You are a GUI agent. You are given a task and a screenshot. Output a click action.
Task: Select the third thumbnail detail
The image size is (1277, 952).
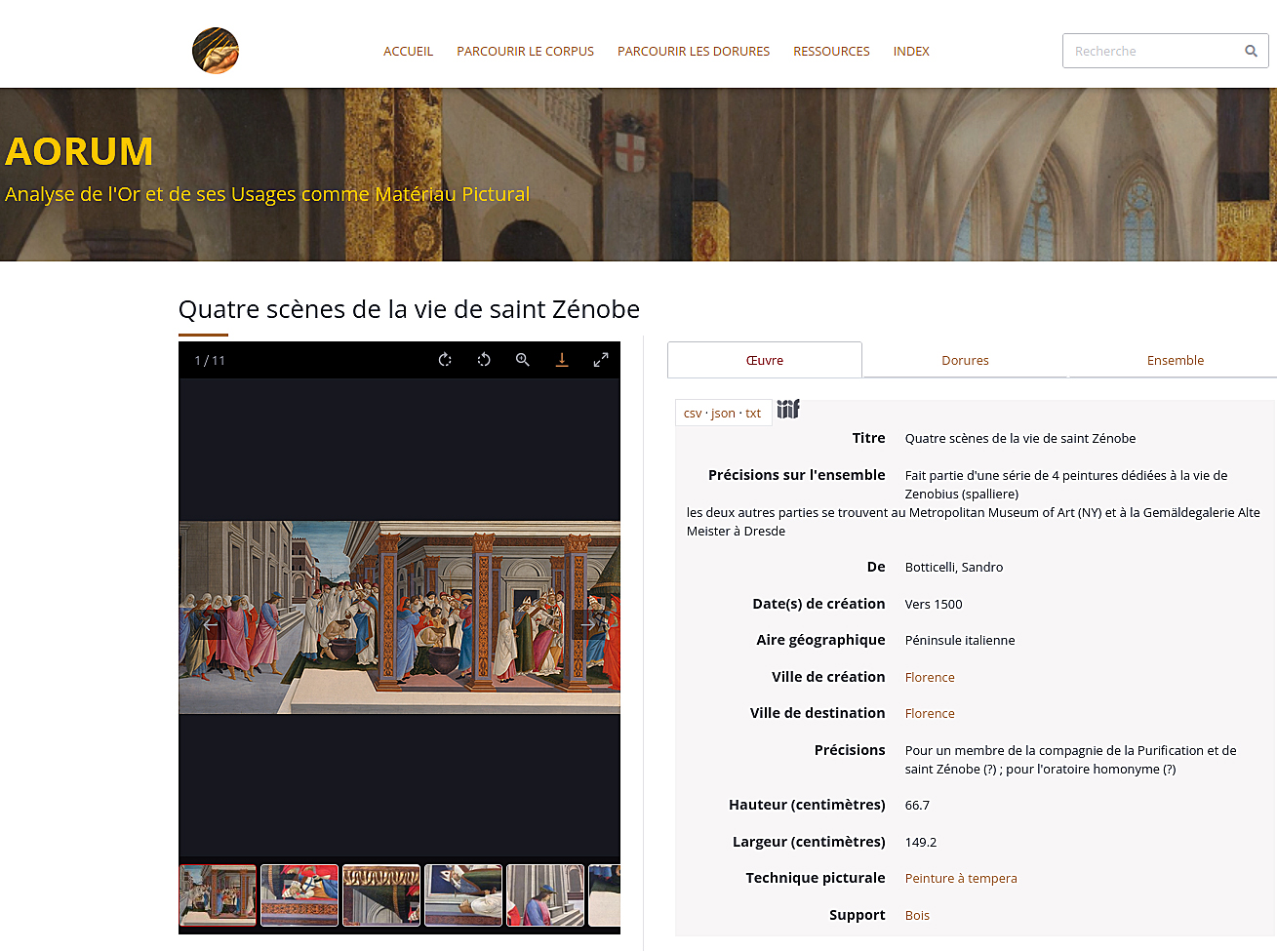(x=381, y=895)
